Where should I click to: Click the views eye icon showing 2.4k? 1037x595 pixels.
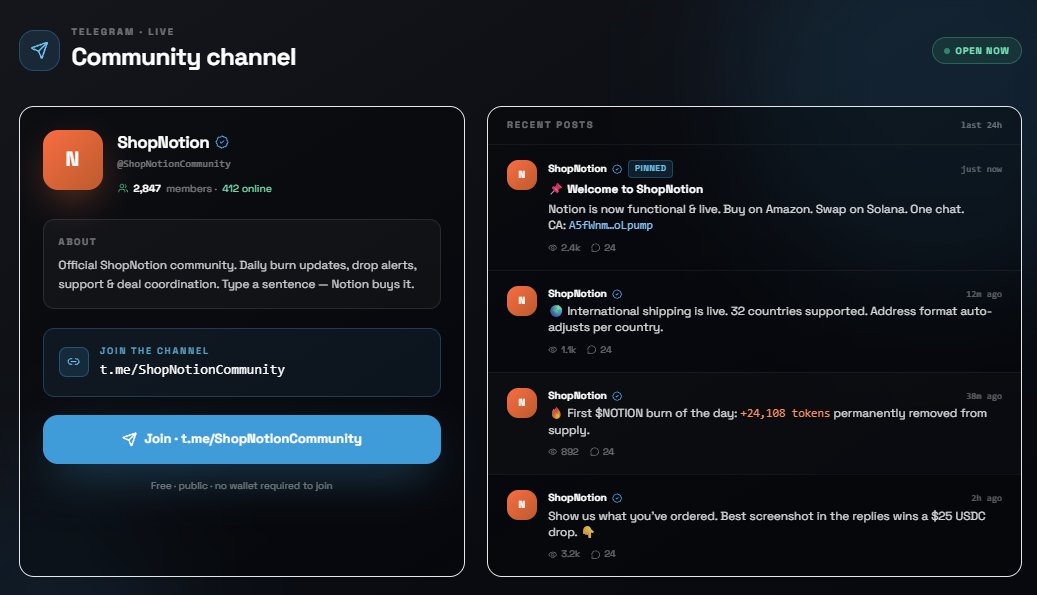pos(553,248)
